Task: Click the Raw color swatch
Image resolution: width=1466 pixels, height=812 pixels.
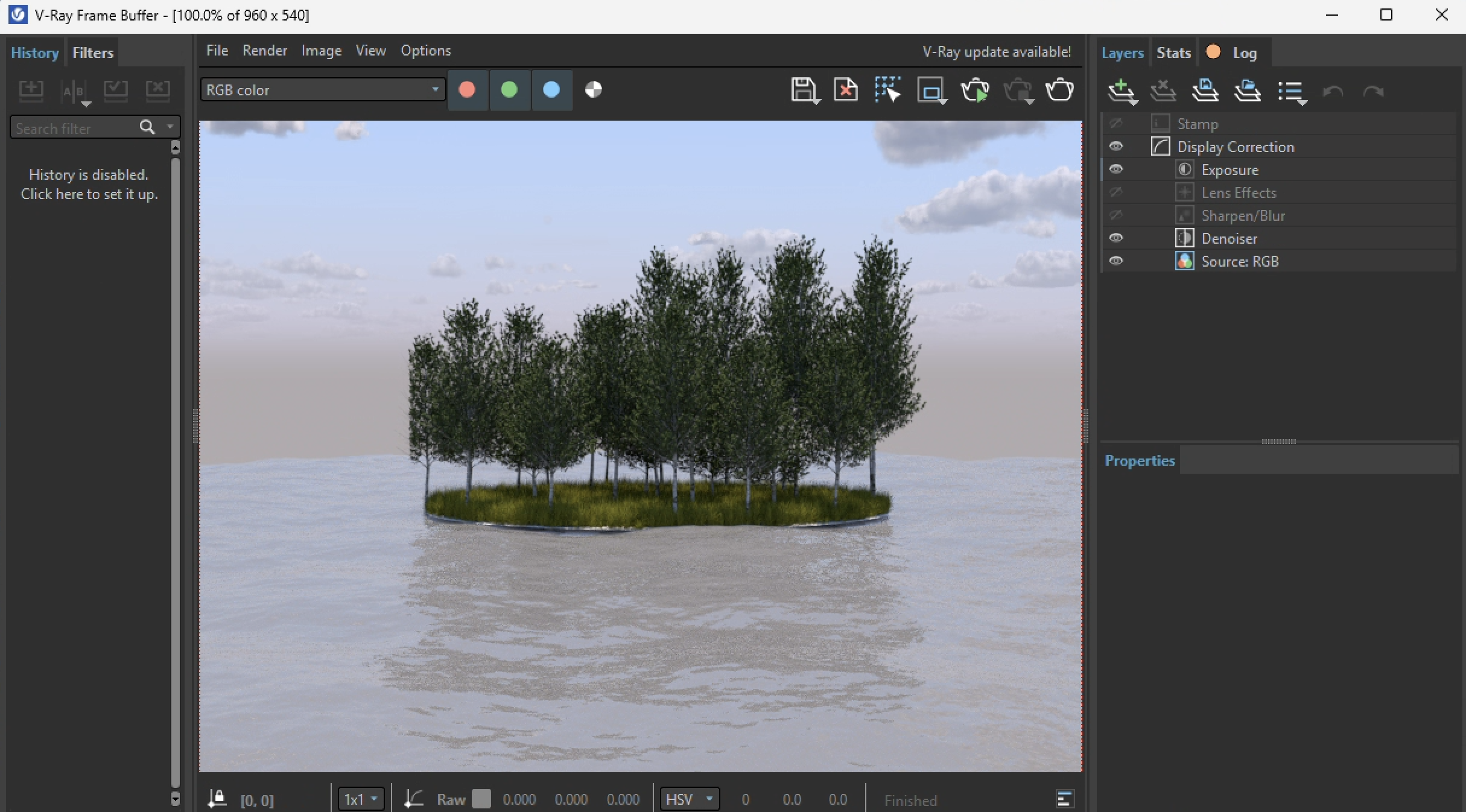Action: [x=481, y=799]
